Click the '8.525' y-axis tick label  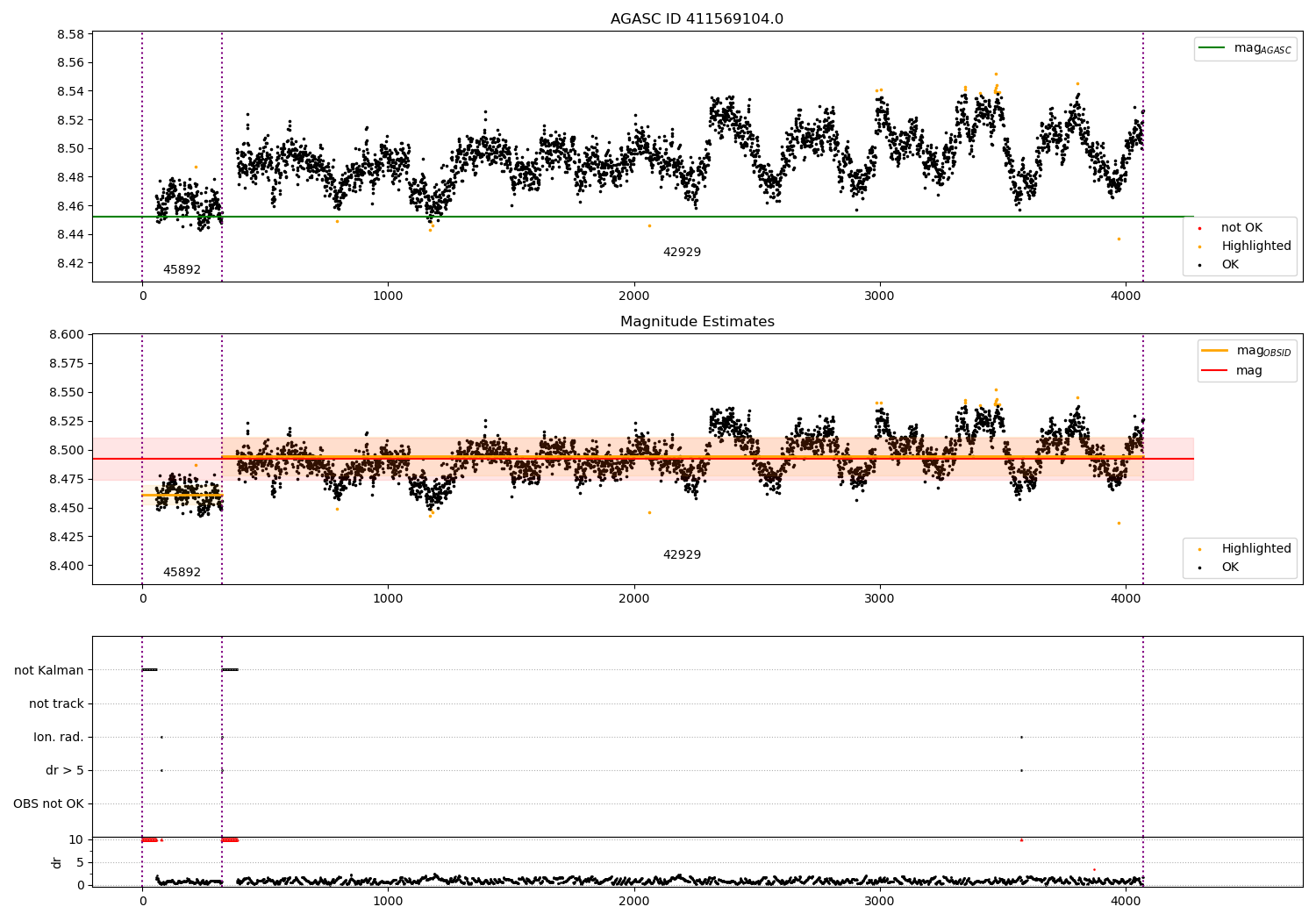pos(66,422)
